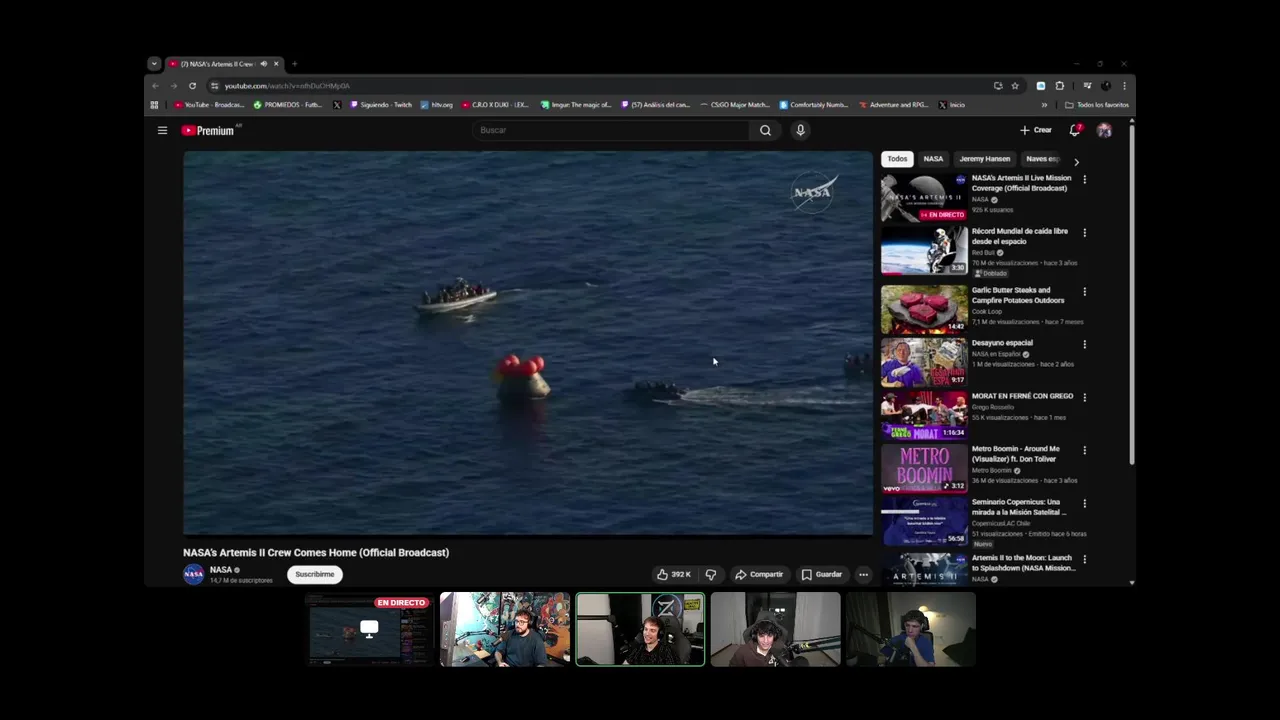Open the Récord Mundial de caída libre thumbnail
Viewport: 1280px width, 720px height.
tap(924, 250)
